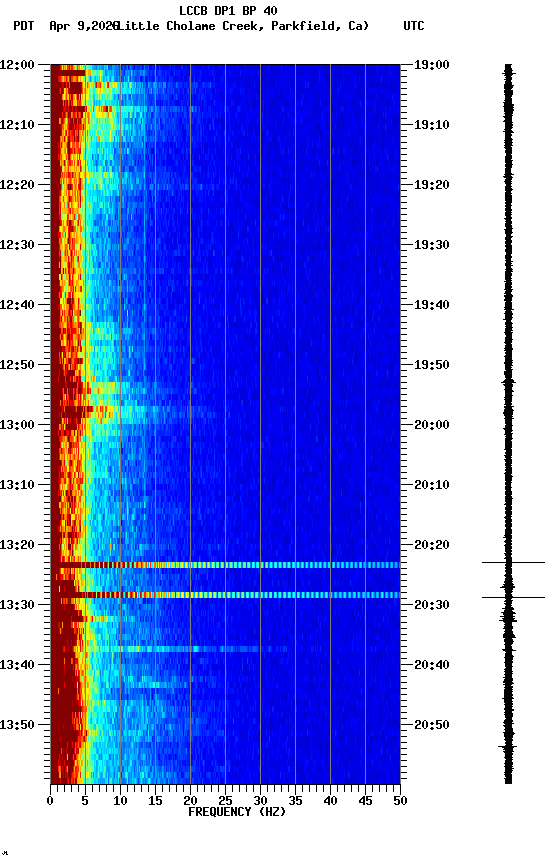Click the '15' frequency axis label
This screenshot has width=552, height=864.
[155, 801]
